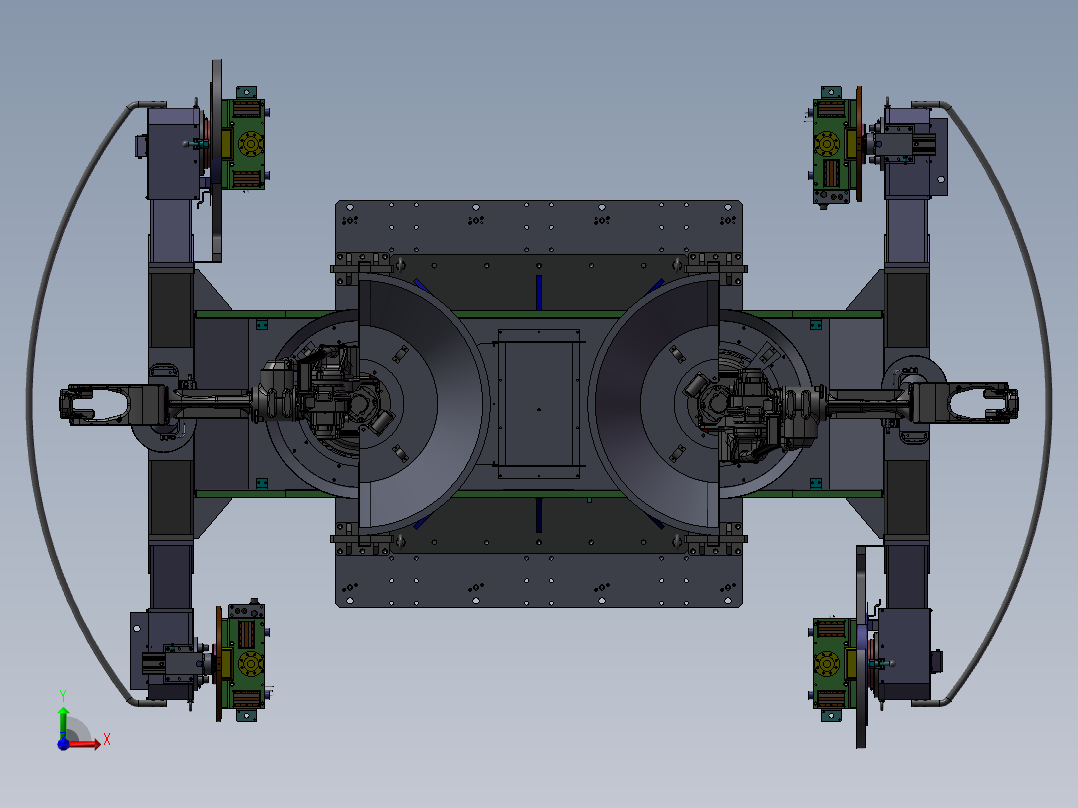This screenshot has width=1078, height=808.
Task: Select the blue vertical strip at top center
Action: point(539,292)
